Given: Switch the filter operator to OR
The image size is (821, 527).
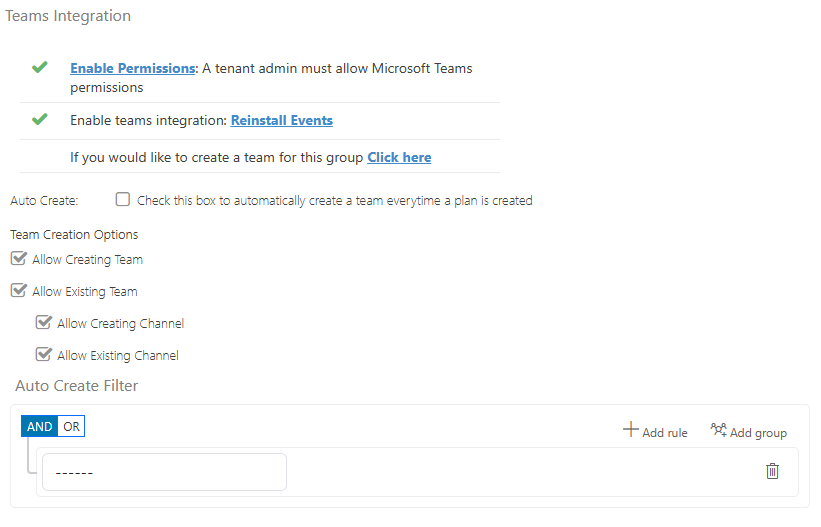Looking at the screenshot, I should [71, 427].
